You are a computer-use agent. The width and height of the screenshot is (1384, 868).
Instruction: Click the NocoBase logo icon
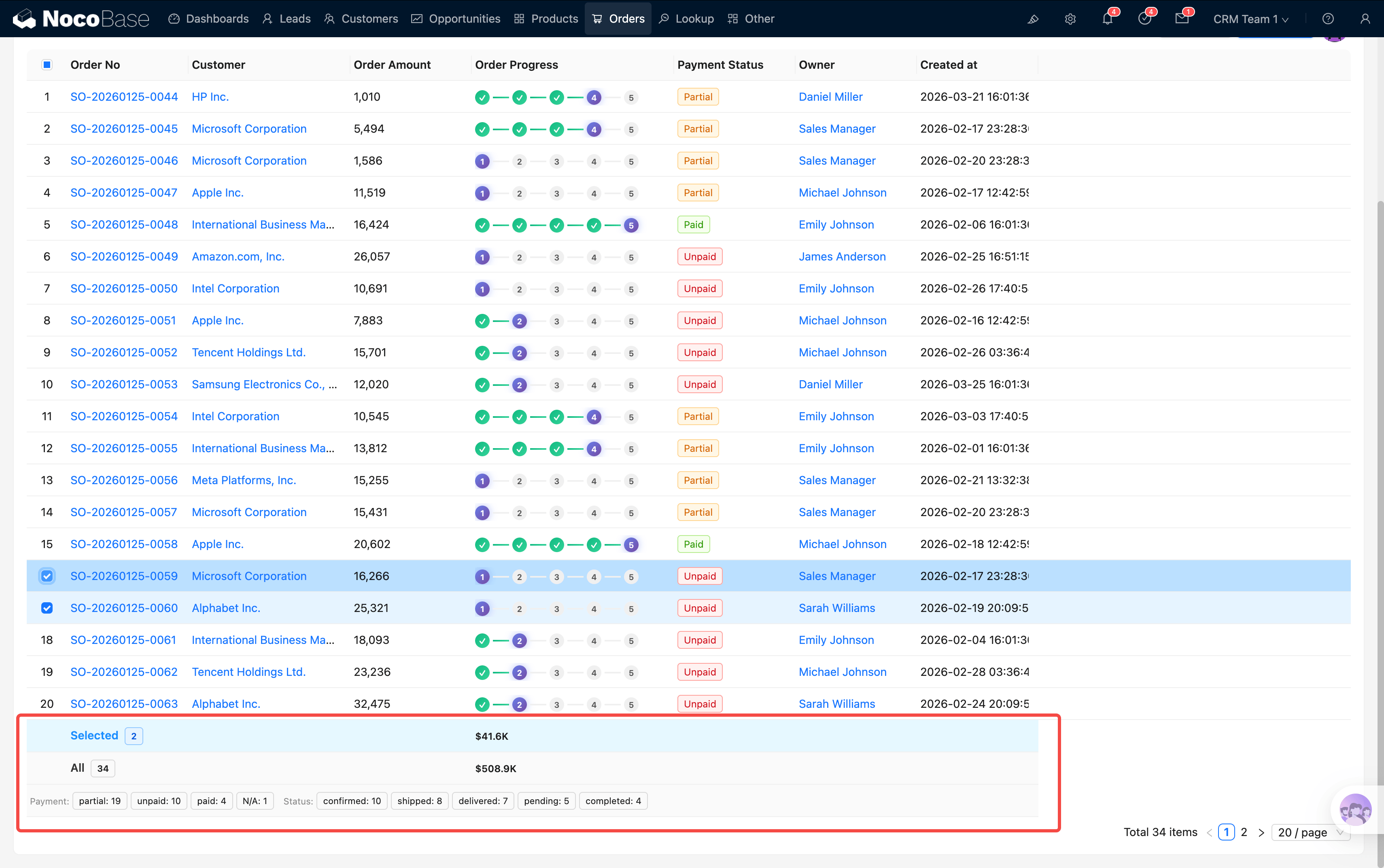(x=24, y=19)
